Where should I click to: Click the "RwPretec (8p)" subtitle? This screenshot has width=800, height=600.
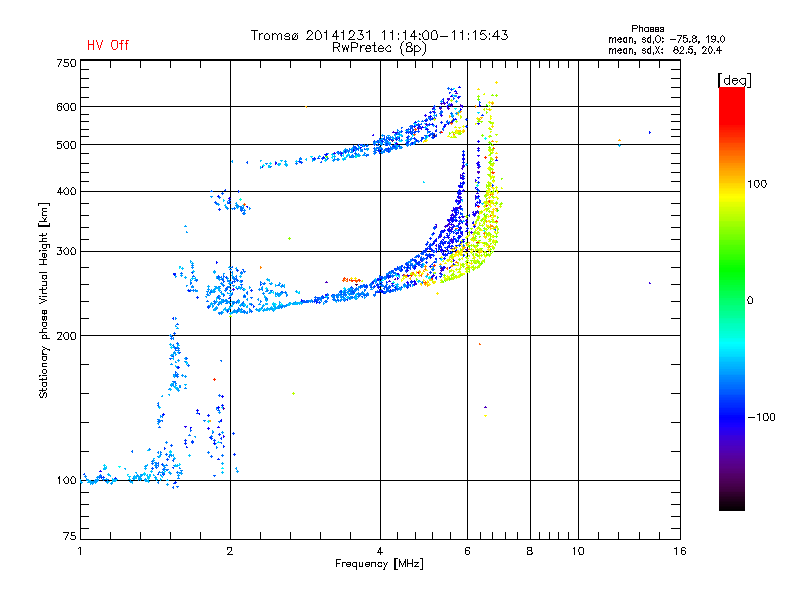point(380,48)
